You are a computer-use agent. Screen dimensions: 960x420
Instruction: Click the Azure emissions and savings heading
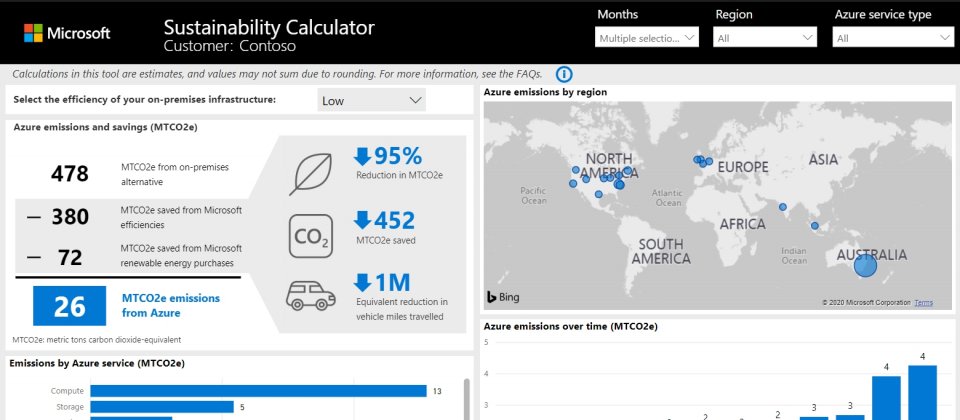105,127
